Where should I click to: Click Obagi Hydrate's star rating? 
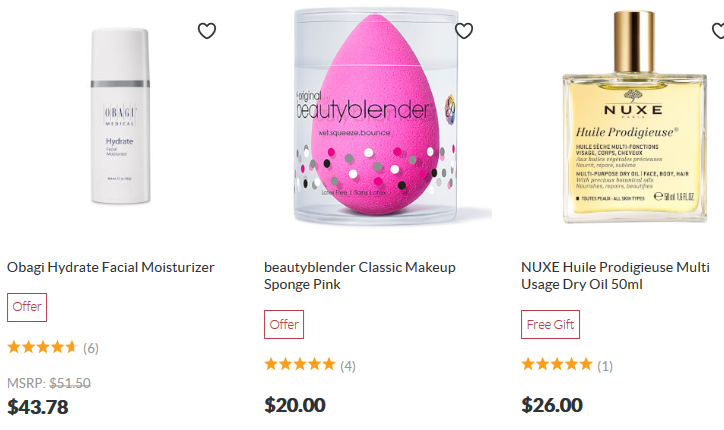tap(42, 348)
